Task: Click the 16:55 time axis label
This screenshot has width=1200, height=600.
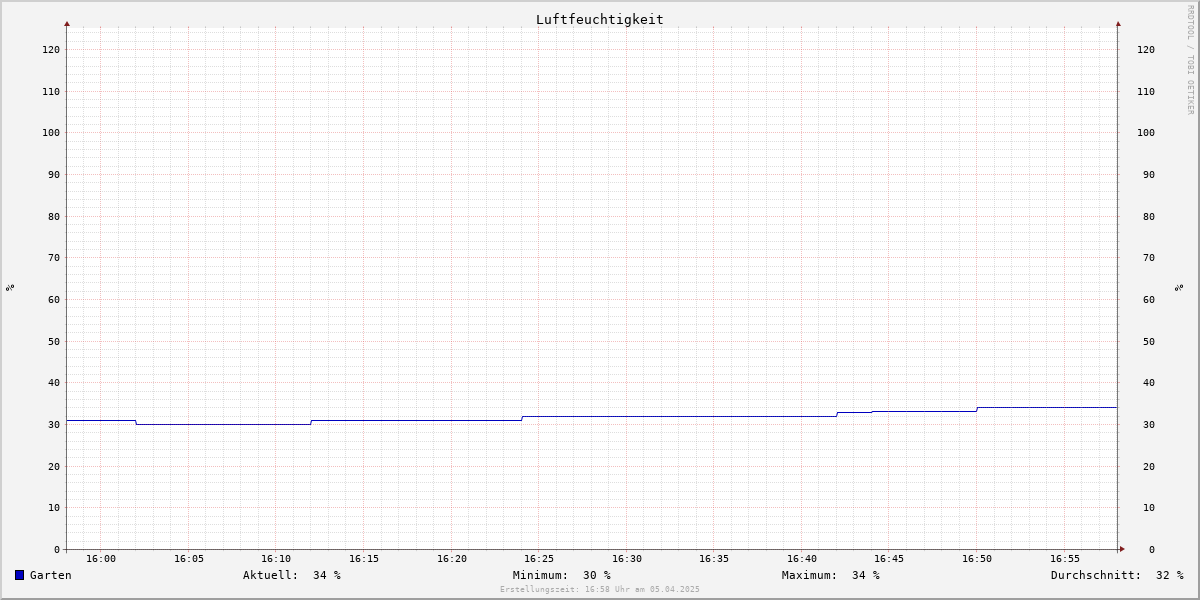Action: (x=1065, y=559)
